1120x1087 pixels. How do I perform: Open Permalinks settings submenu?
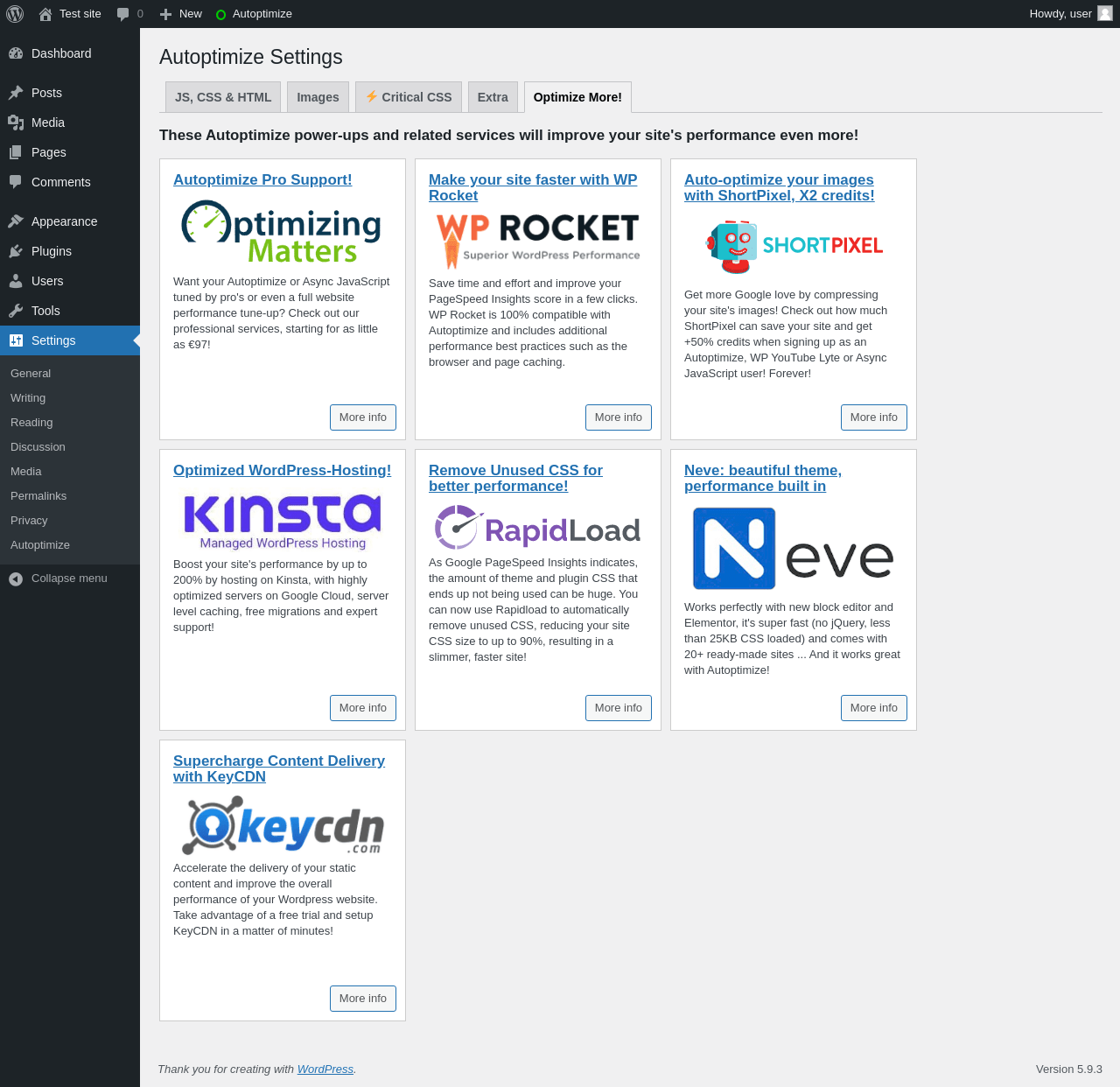(38, 496)
